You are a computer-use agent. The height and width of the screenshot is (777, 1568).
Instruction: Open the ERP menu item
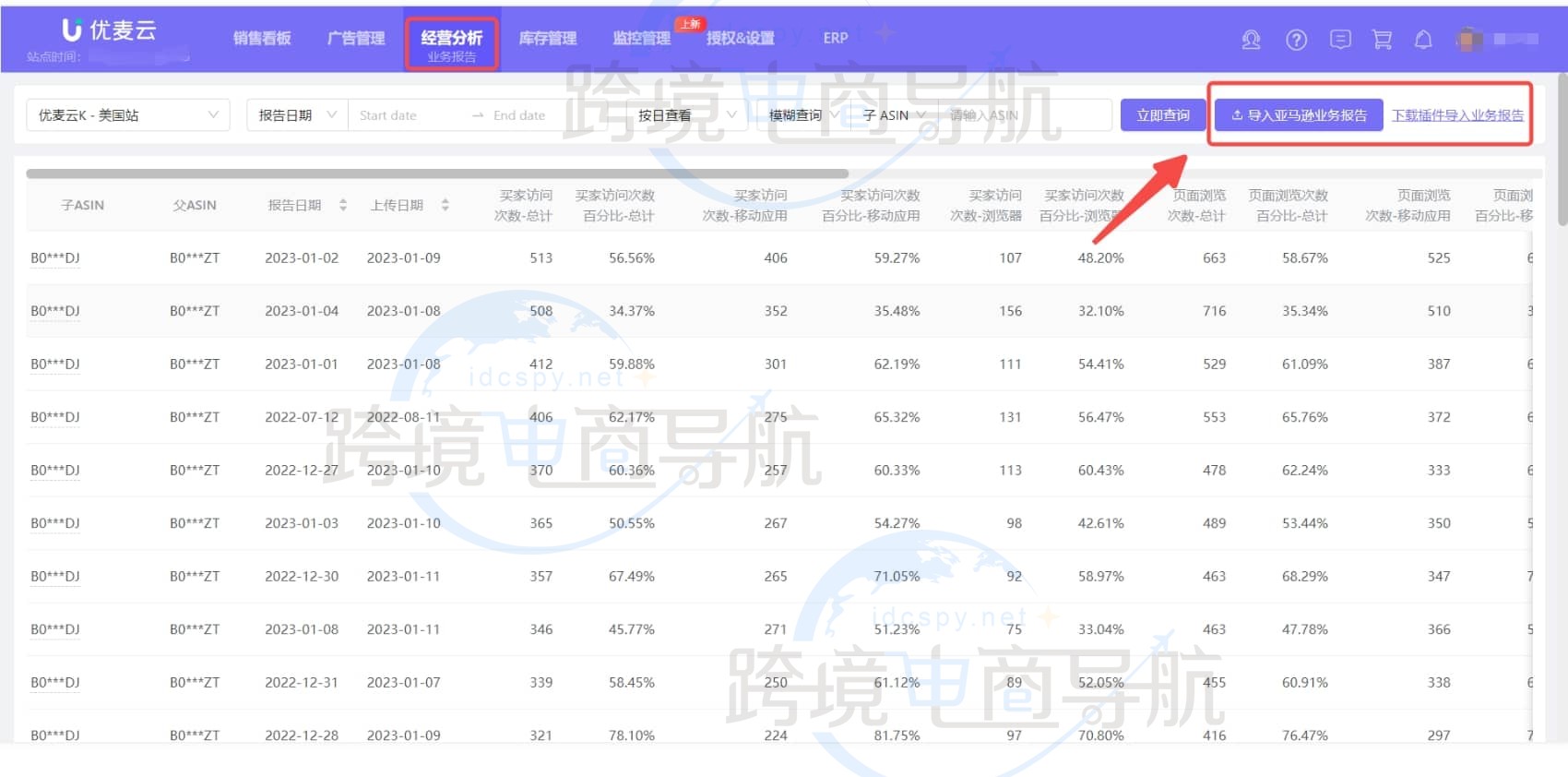(836, 38)
